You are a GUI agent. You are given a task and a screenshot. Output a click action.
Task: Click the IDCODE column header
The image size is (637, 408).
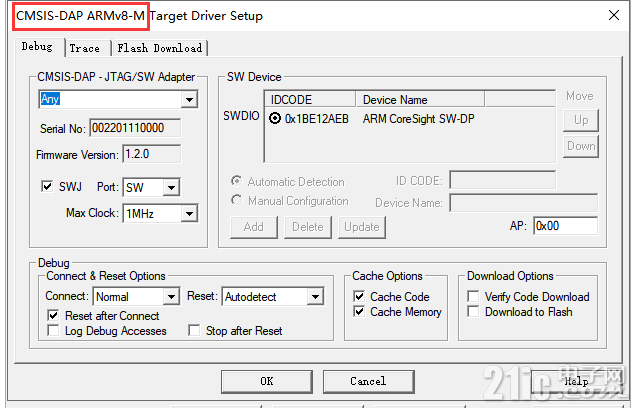pos(310,100)
